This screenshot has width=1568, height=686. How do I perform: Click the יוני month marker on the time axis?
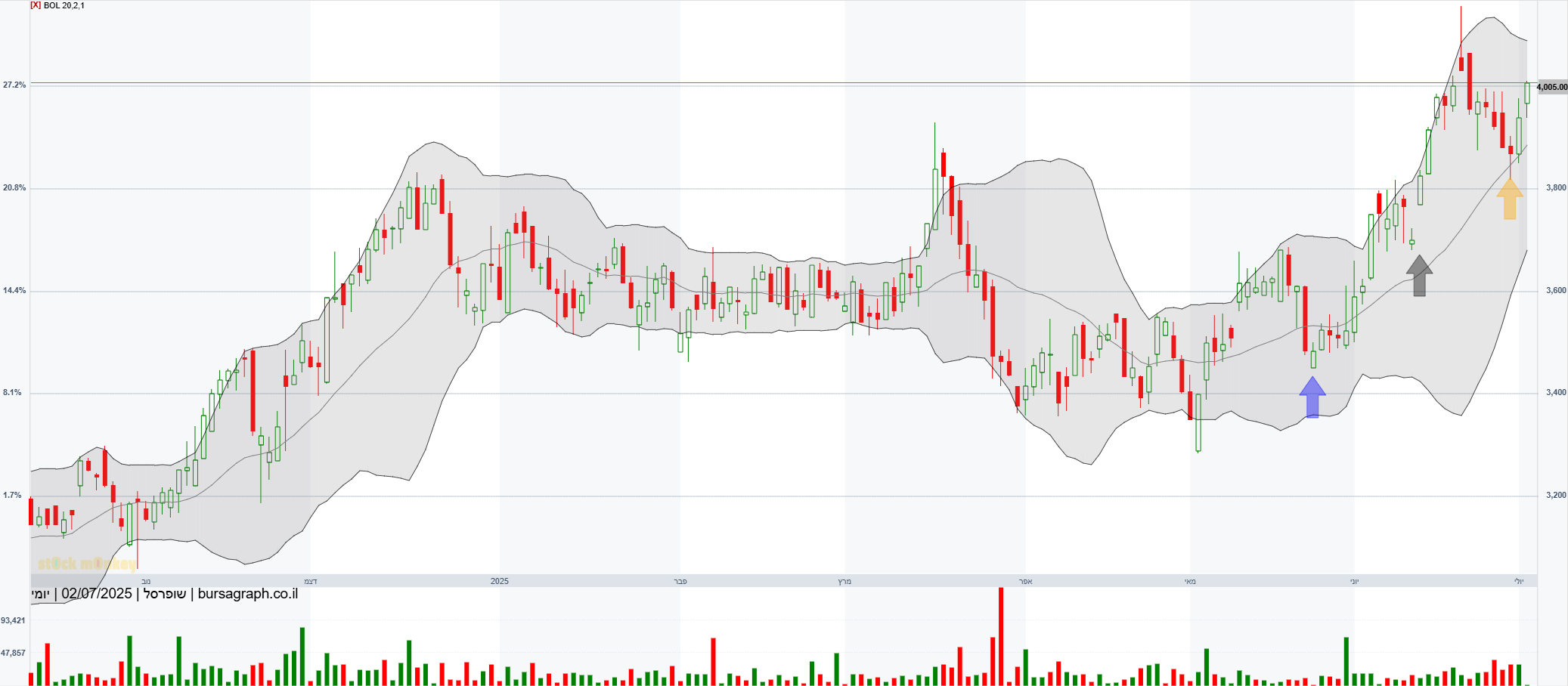(1355, 581)
